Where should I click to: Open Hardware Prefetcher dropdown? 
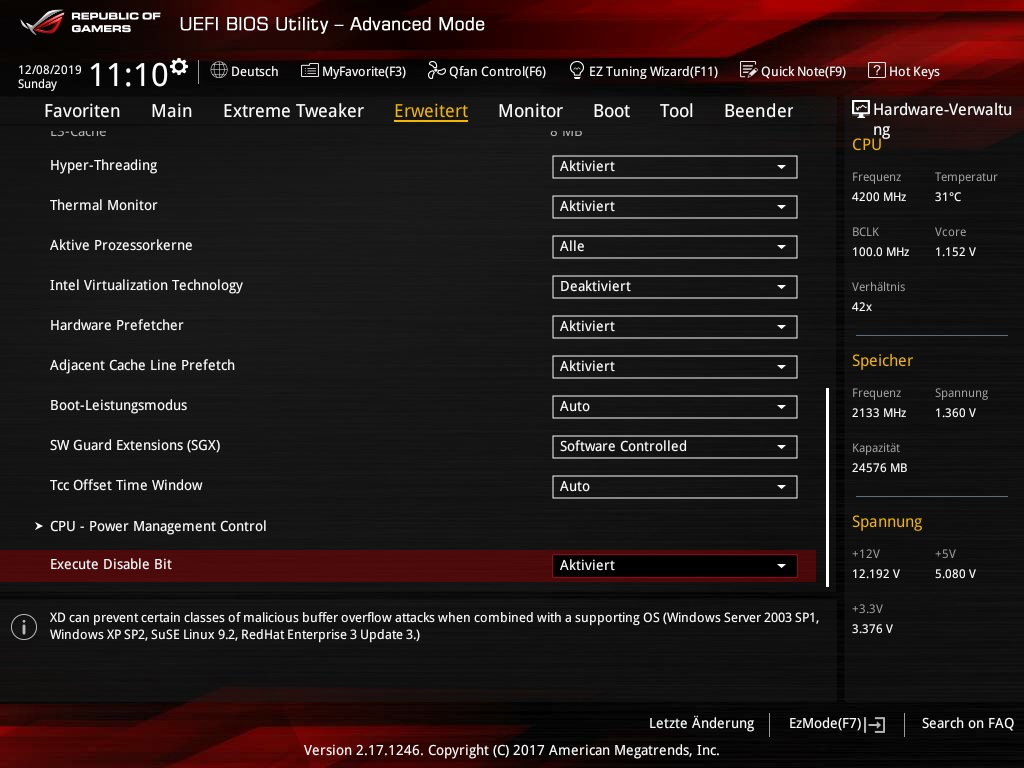[675, 327]
